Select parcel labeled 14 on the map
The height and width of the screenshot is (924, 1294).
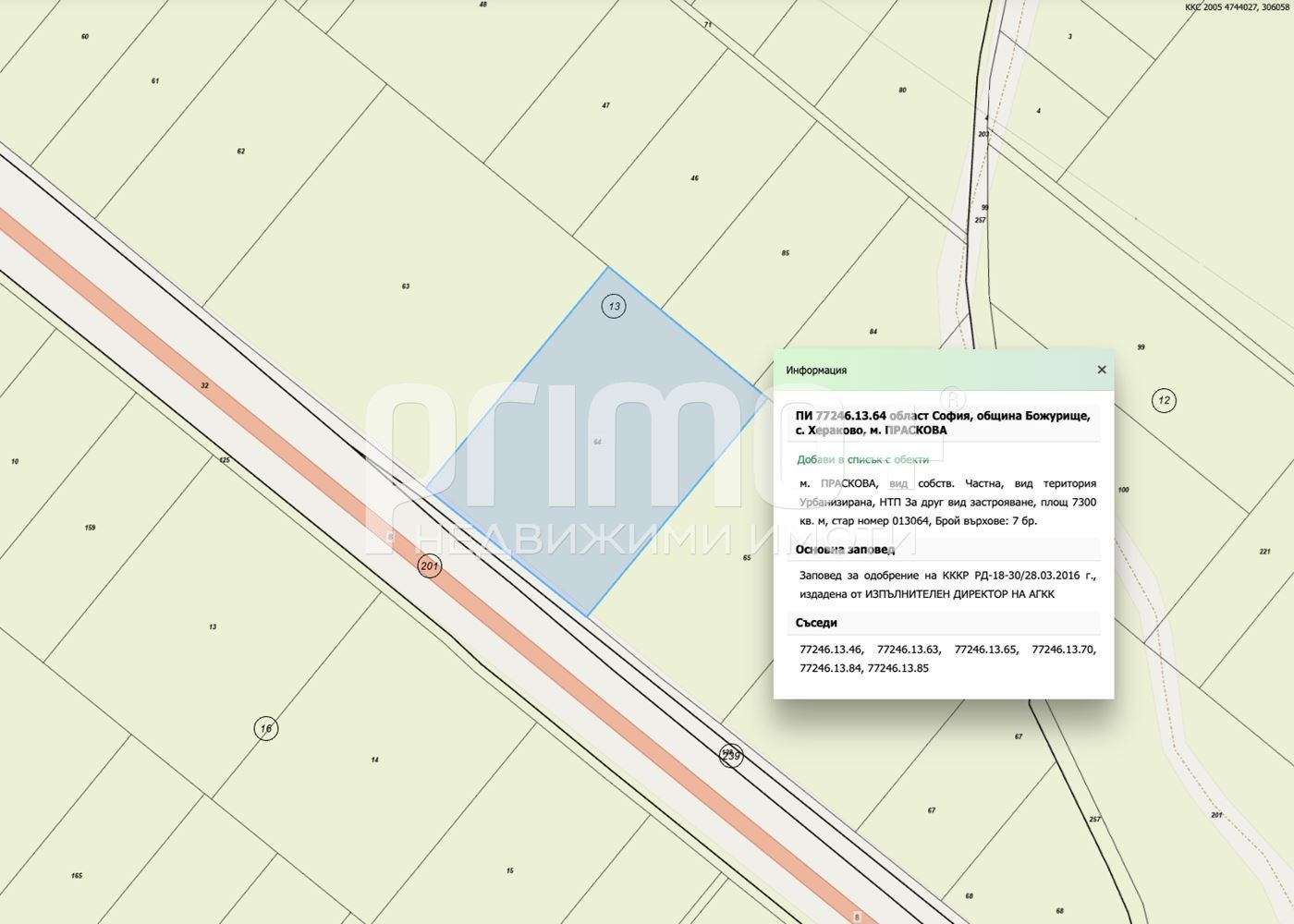[374, 760]
